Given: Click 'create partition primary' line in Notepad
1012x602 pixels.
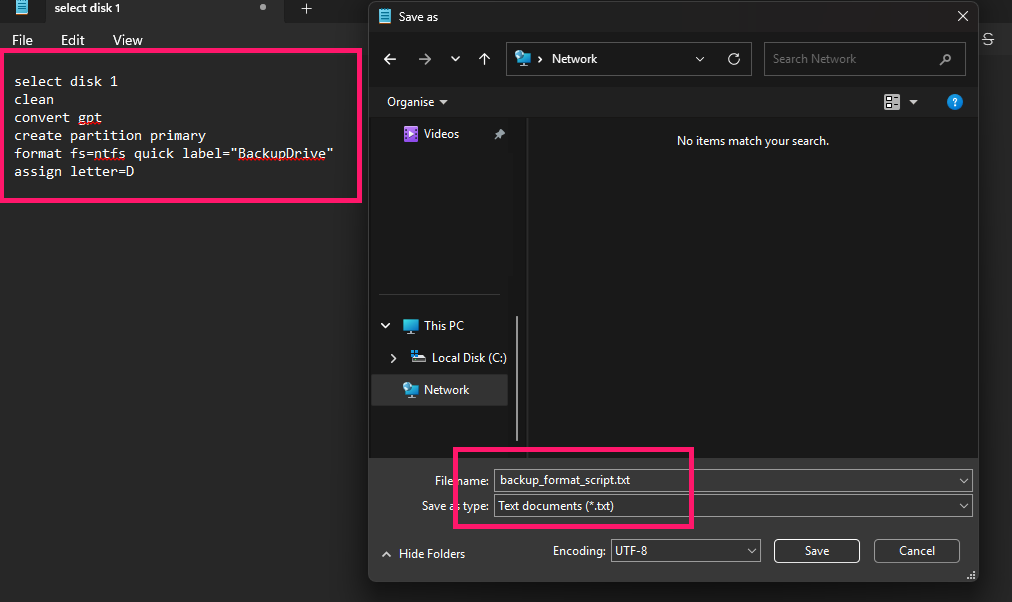Looking at the screenshot, I should (110, 135).
